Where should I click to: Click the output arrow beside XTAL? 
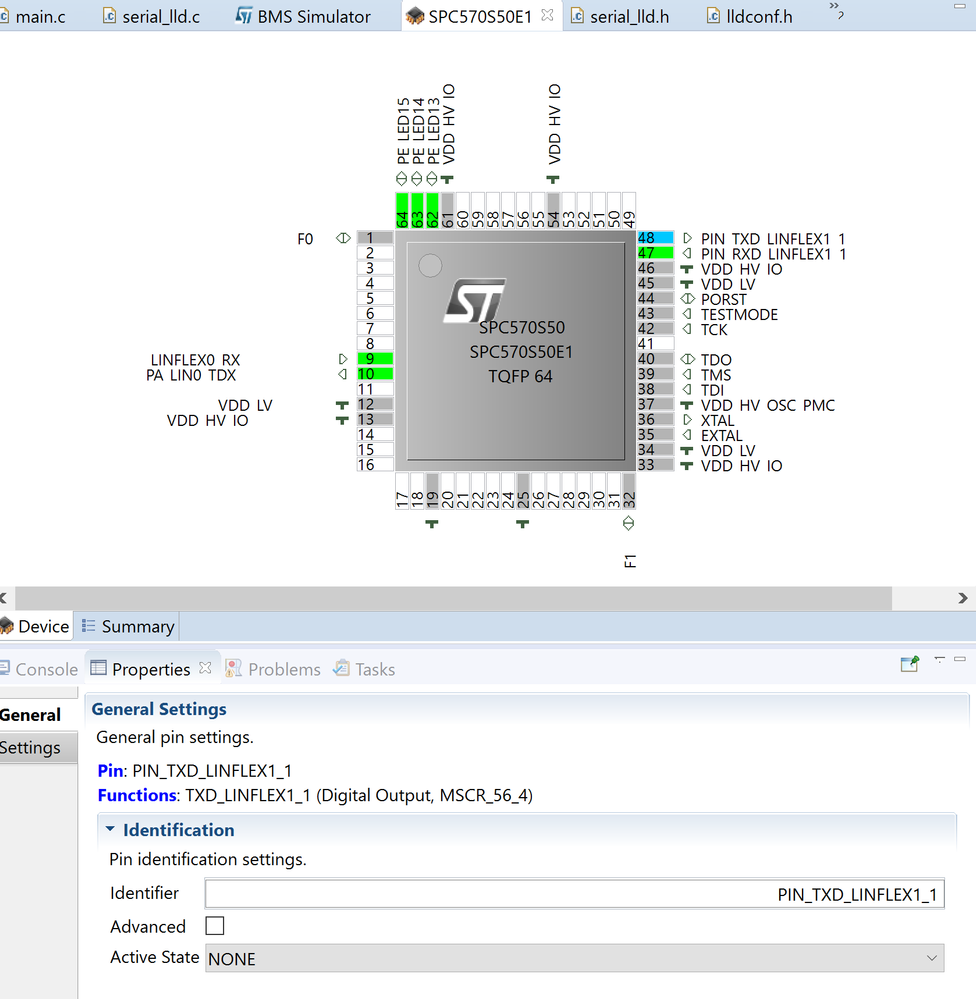pos(687,420)
